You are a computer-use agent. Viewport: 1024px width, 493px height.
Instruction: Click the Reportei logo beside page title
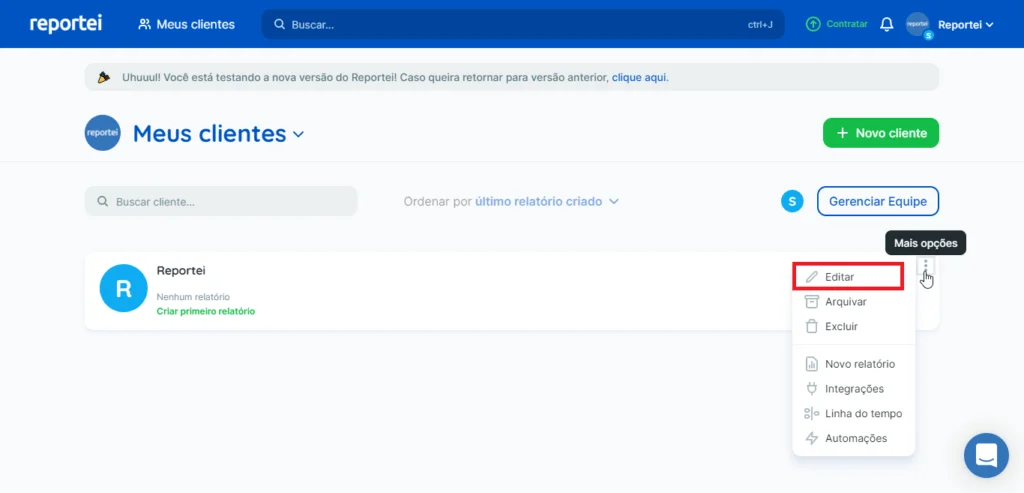[103, 133]
